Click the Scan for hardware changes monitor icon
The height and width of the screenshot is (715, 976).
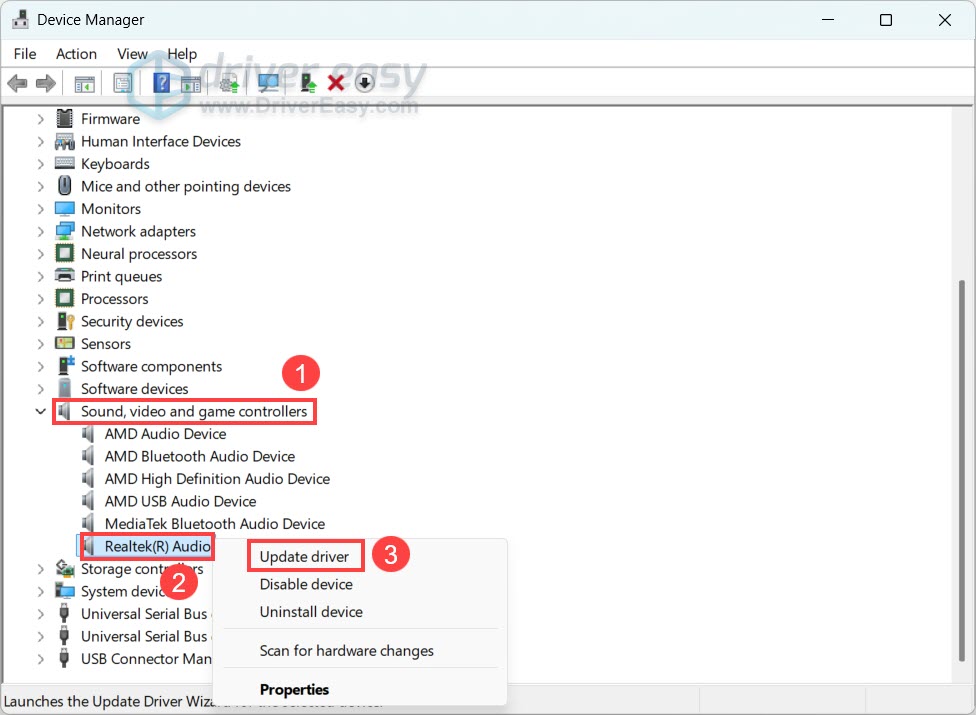(x=268, y=83)
